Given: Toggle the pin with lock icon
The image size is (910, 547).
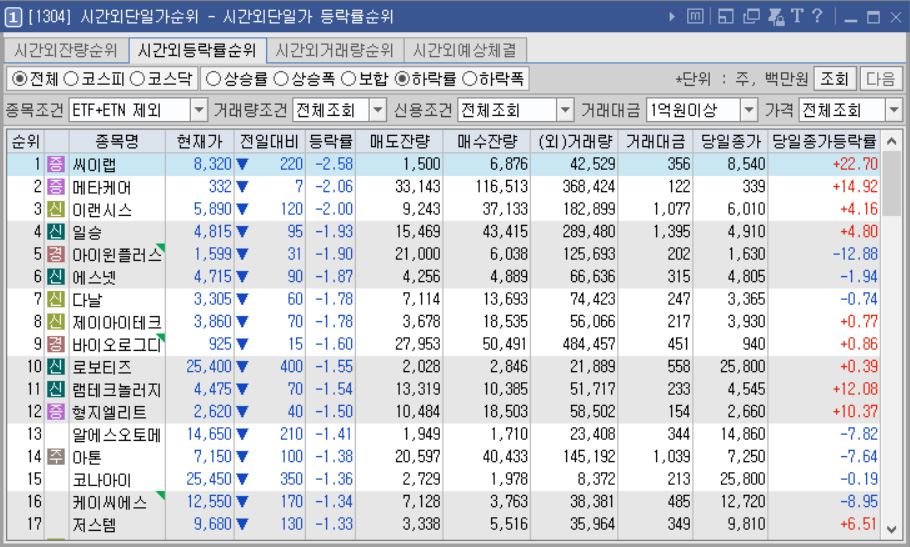Looking at the screenshot, I should (x=776, y=16).
